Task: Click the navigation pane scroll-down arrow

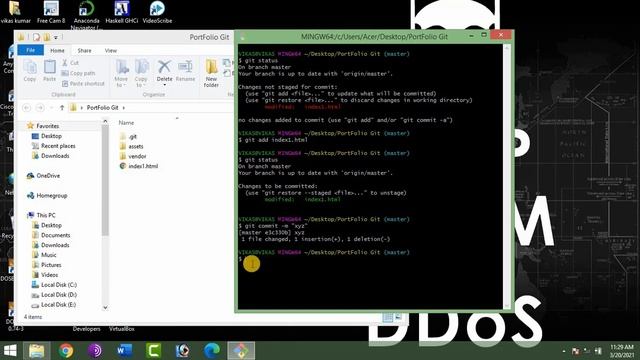Action: tap(105, 307)
